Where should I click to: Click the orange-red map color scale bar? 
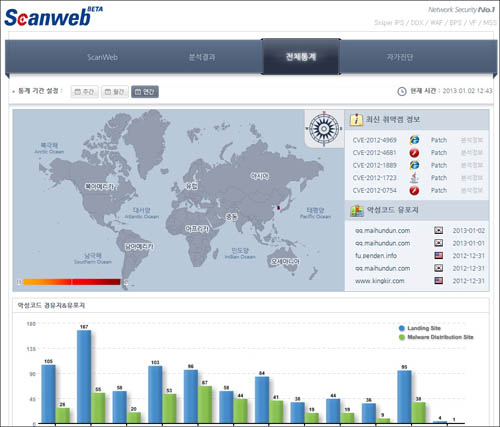(72, 282)
